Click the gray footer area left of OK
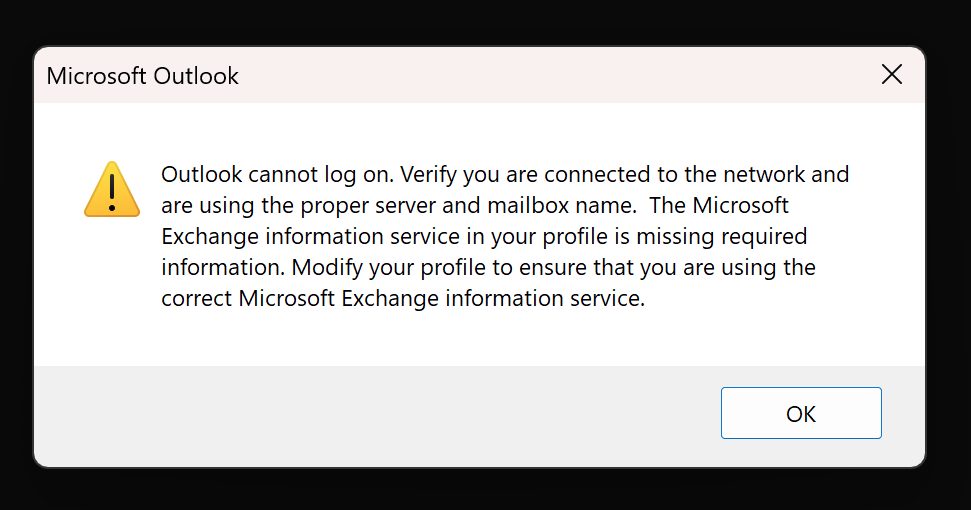The width and height of the screenshot is (971, 510). [380, 414]
